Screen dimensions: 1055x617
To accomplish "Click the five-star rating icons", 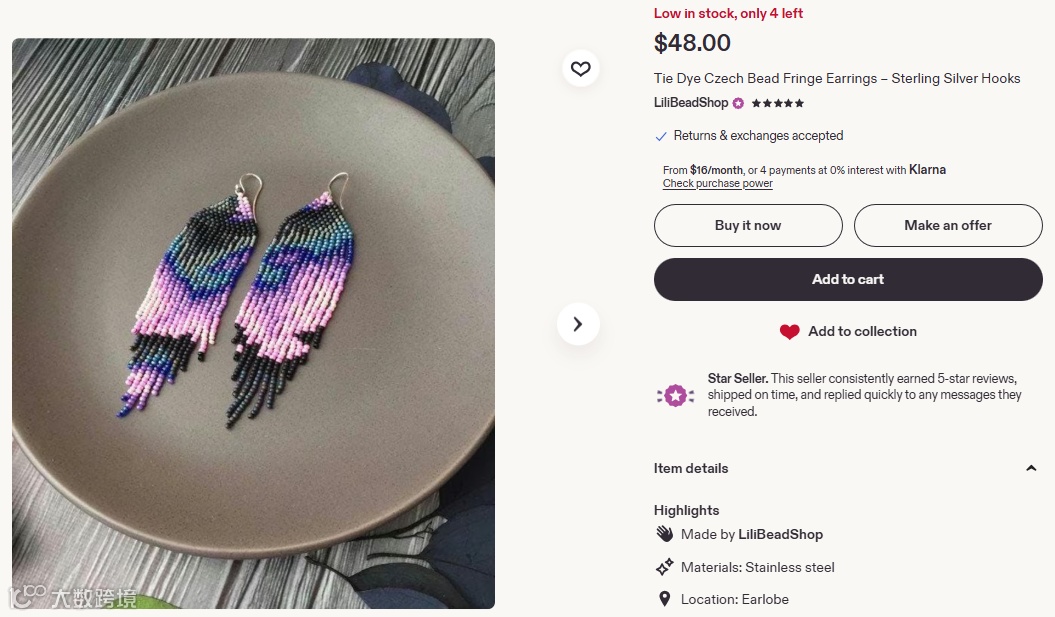I will (777, 103).
